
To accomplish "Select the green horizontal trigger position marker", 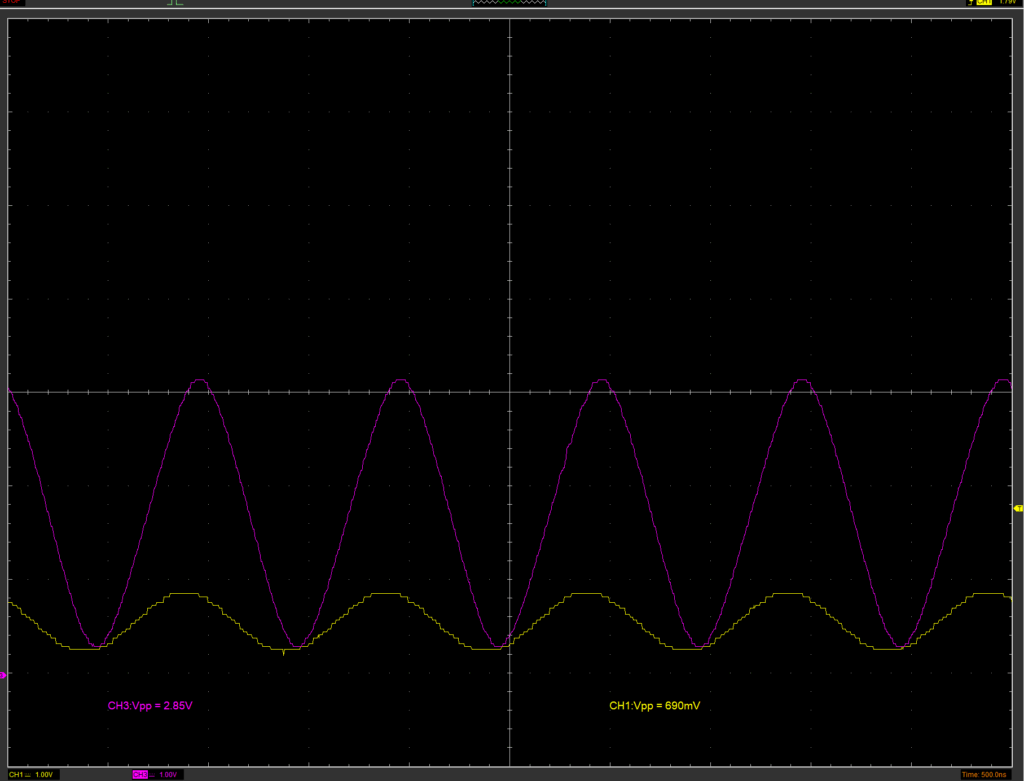I will tap(175, 4).
